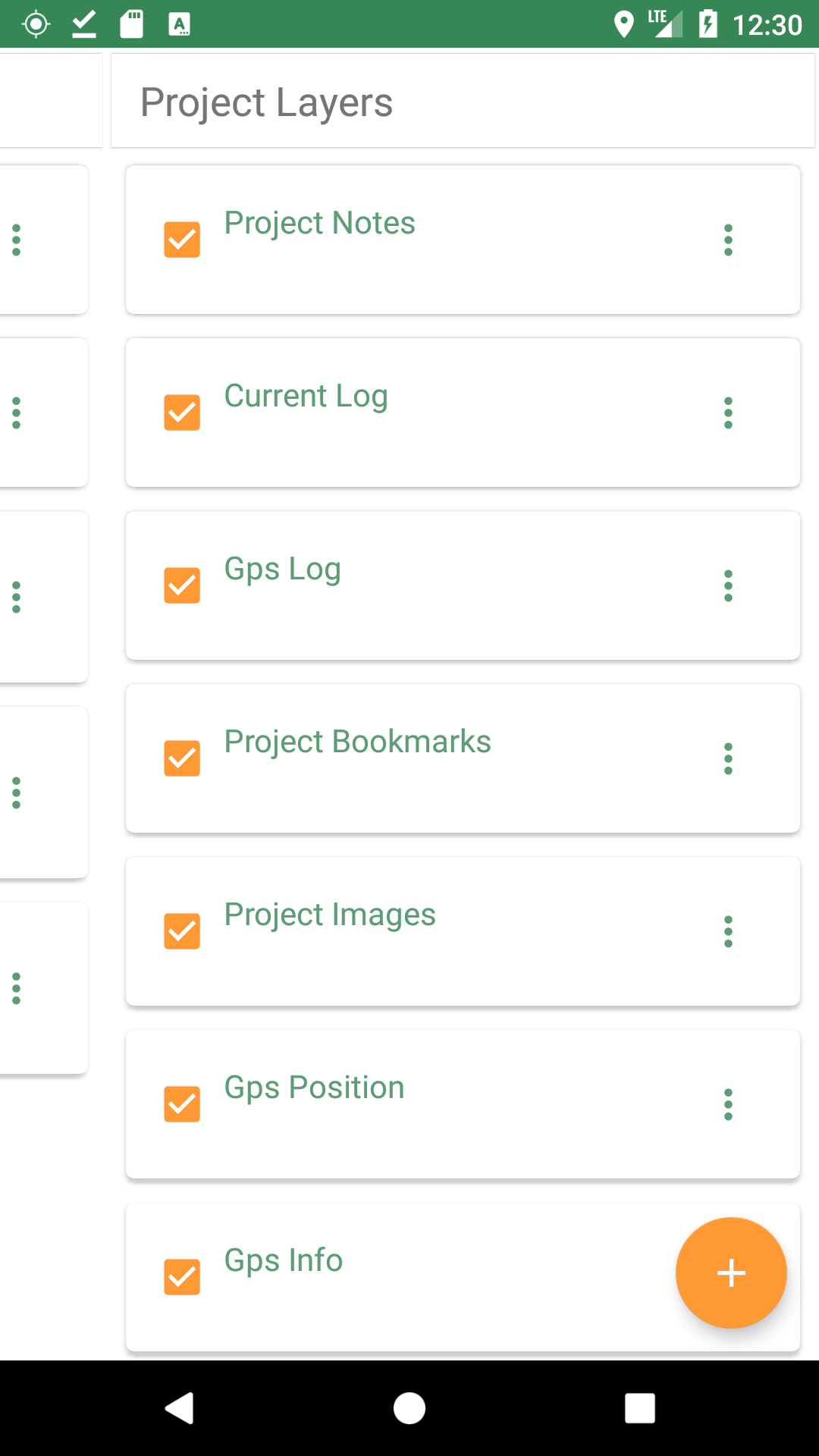Tap the Gps Info layer card title
Screen dimensions: 819x1456
click(x=284, y=1261)
